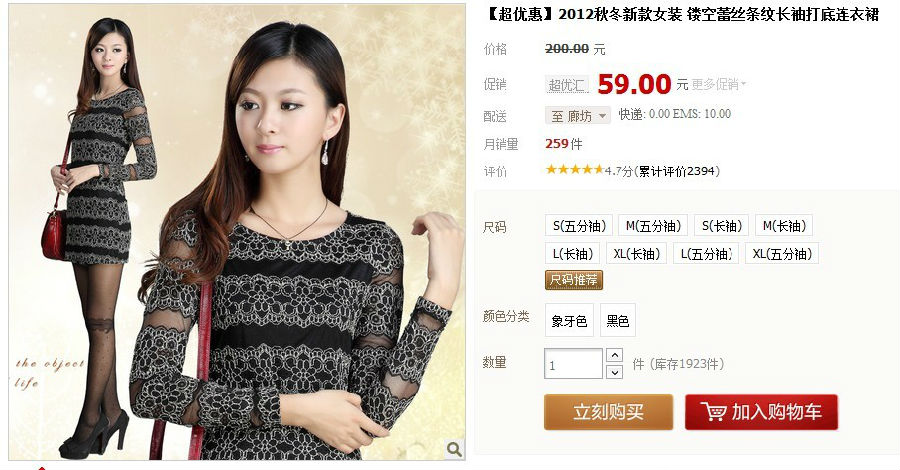Click the quantity input field
This screenshot has height=470, width=900.
573,364
